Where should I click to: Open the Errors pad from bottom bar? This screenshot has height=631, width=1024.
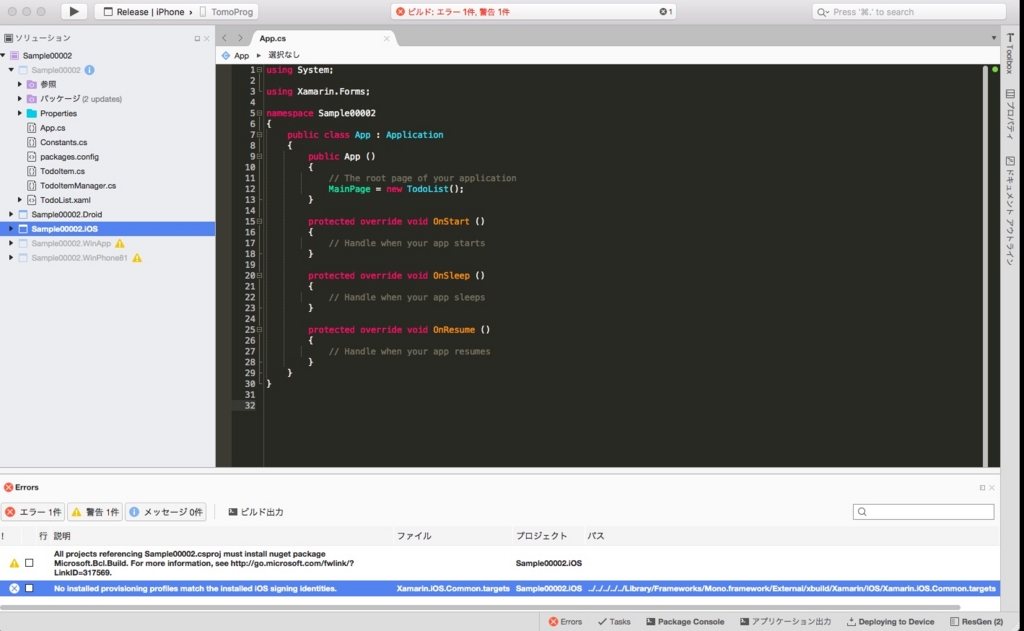pyautogui.click(x=566, y=622)
